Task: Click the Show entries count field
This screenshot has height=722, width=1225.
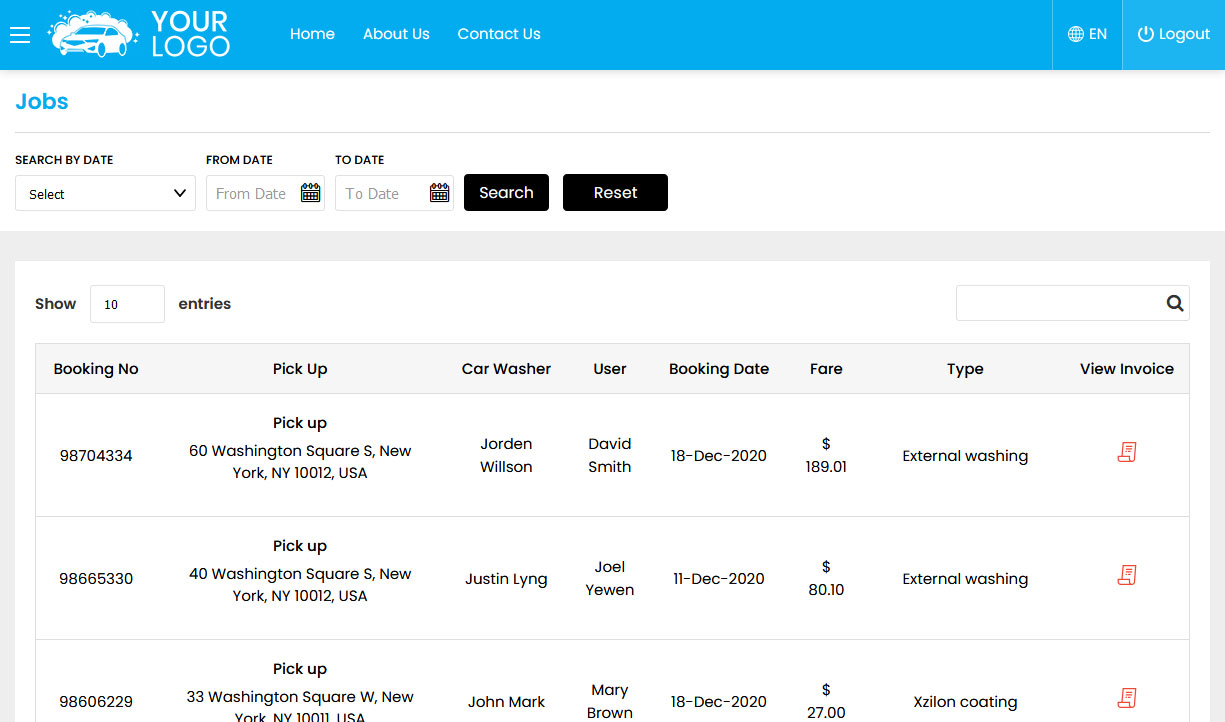Action: coord(127,304)
